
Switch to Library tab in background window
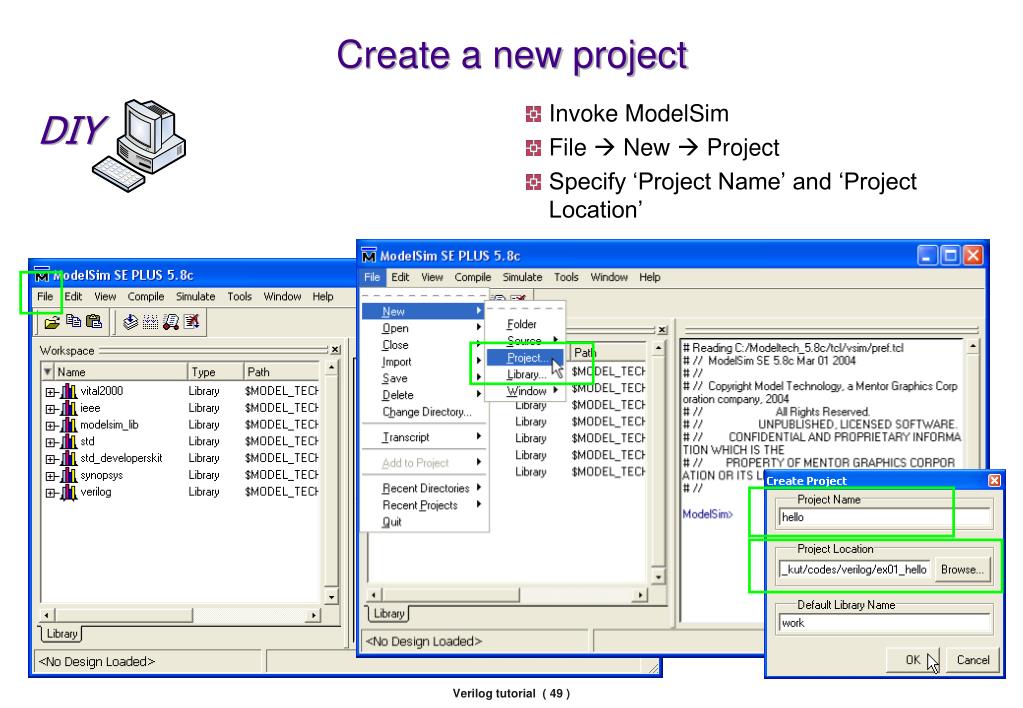[62, 633]
